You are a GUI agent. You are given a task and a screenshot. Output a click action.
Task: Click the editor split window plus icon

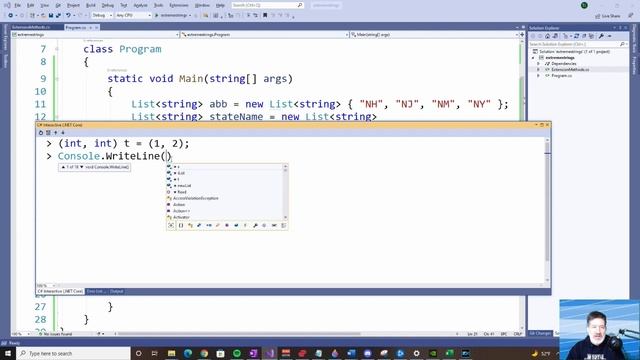522,35
